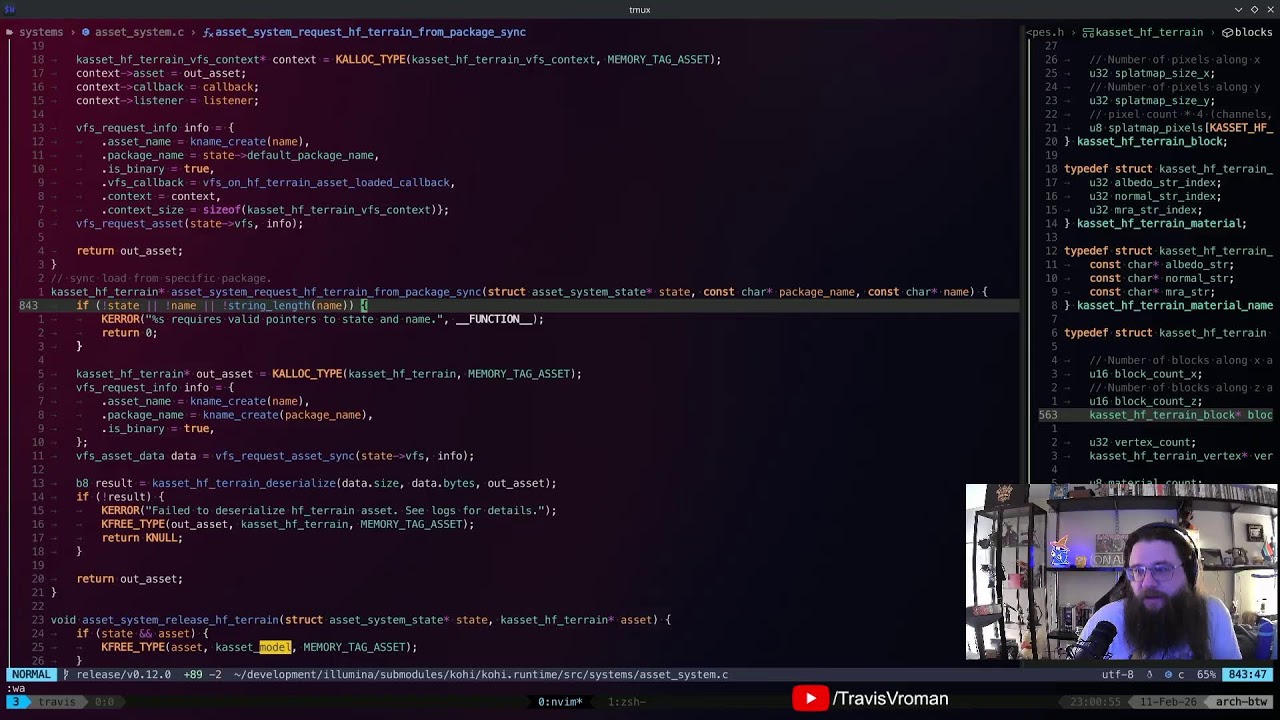Click the vfs_on_hf_terrain_asset_loaded_callback text
The image size is (1280, 720).
tap(326, 183)
